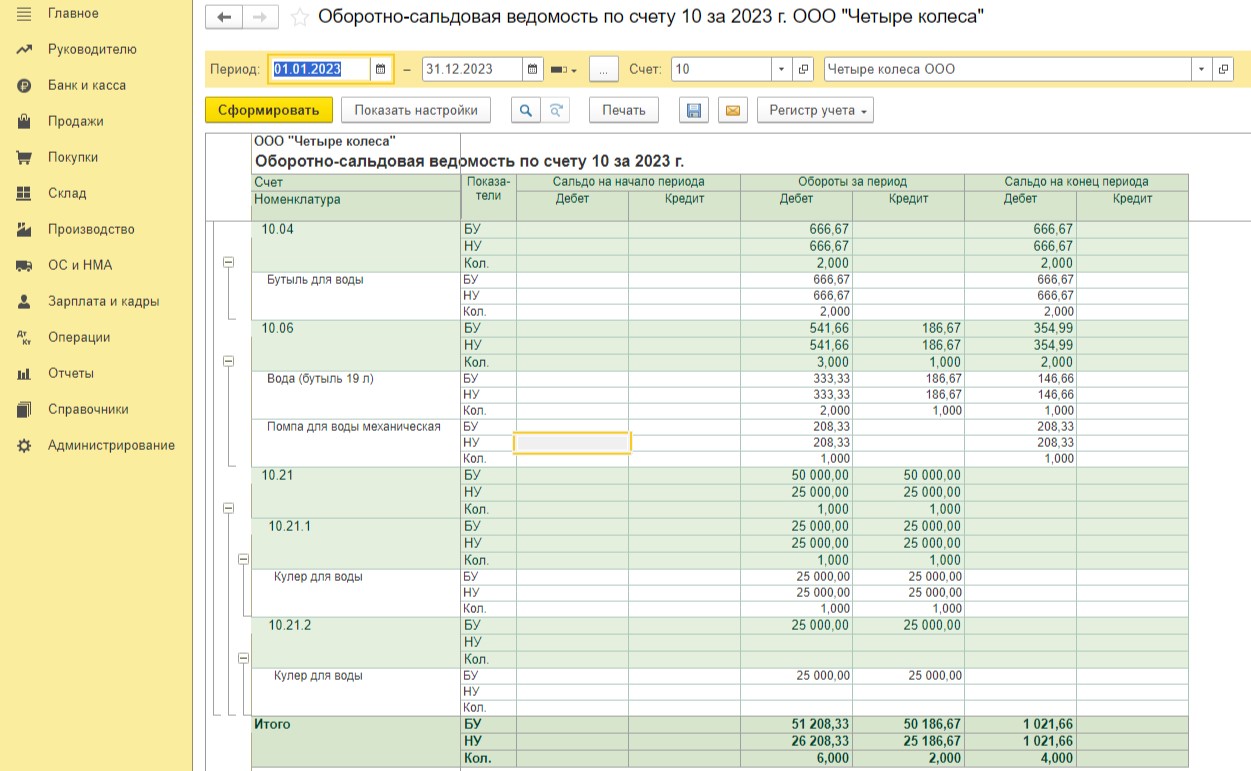
Task: Collapse the 10.21 account group
Action: pyautogui.click(x=228, y=508)
